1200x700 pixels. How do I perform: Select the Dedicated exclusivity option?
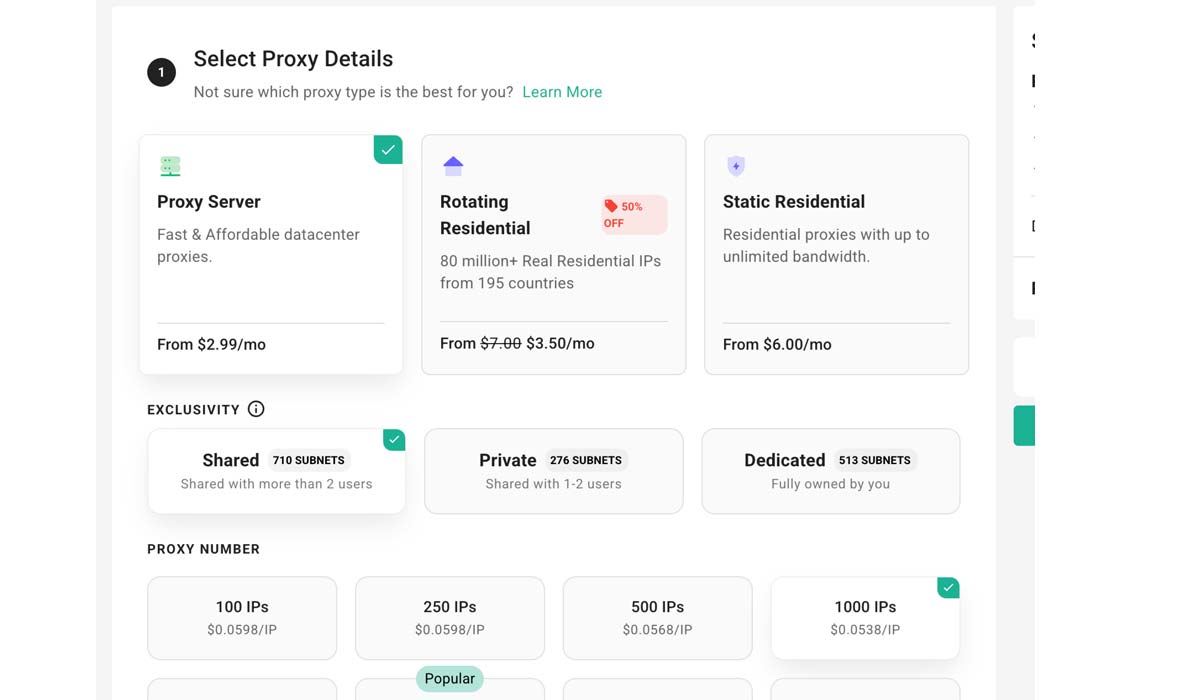pyautogui.click(x=830, y=471)
